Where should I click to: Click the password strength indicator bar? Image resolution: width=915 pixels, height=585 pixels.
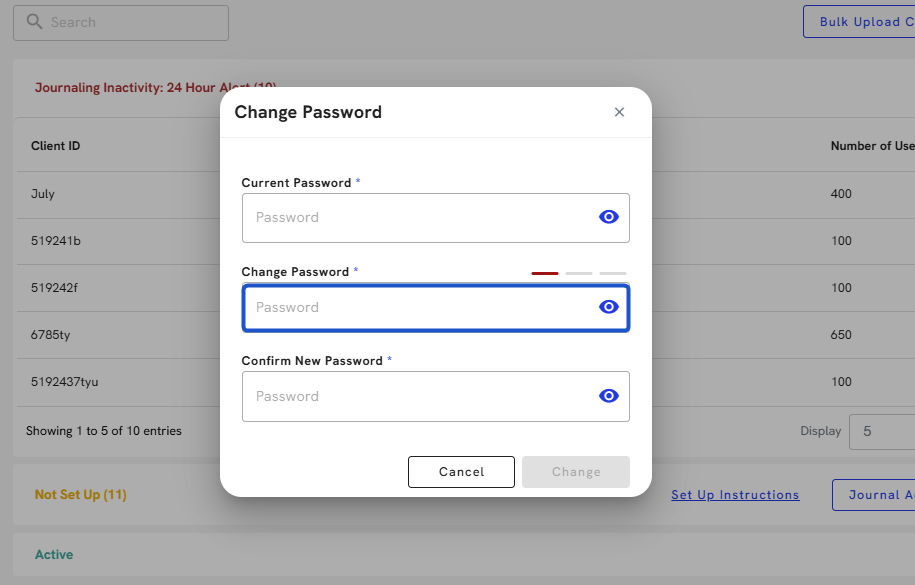pos(578,272)
